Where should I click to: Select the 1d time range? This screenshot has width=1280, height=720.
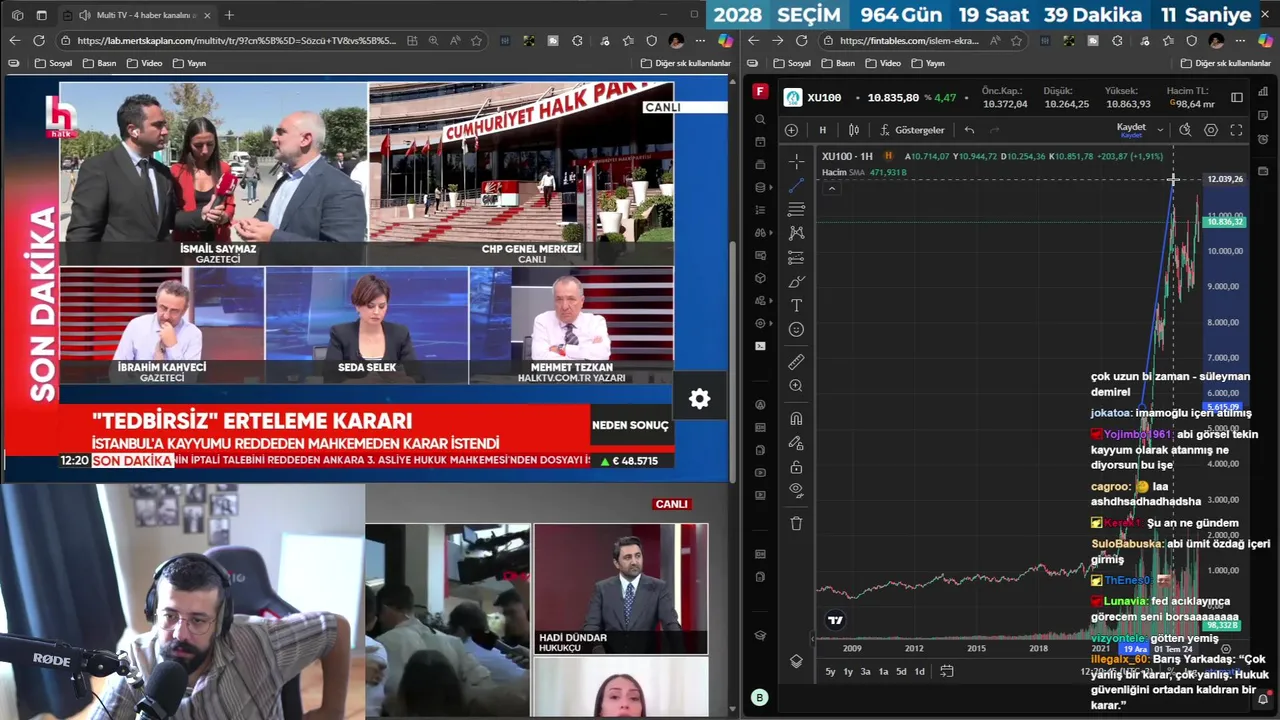click(x=919, y=671)
